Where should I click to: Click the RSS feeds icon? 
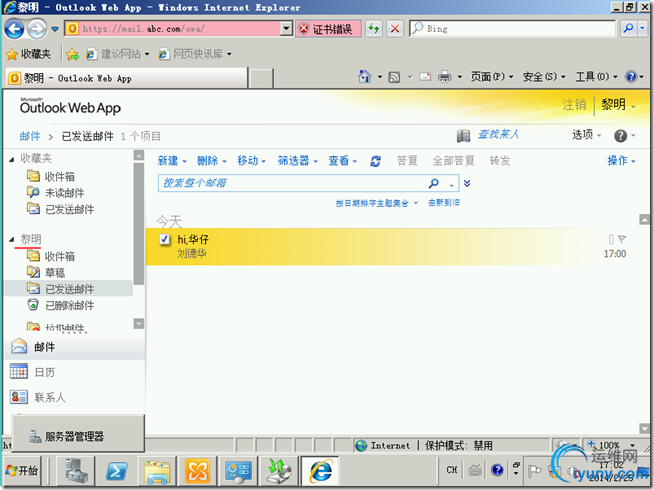click(x=394, y=77)
